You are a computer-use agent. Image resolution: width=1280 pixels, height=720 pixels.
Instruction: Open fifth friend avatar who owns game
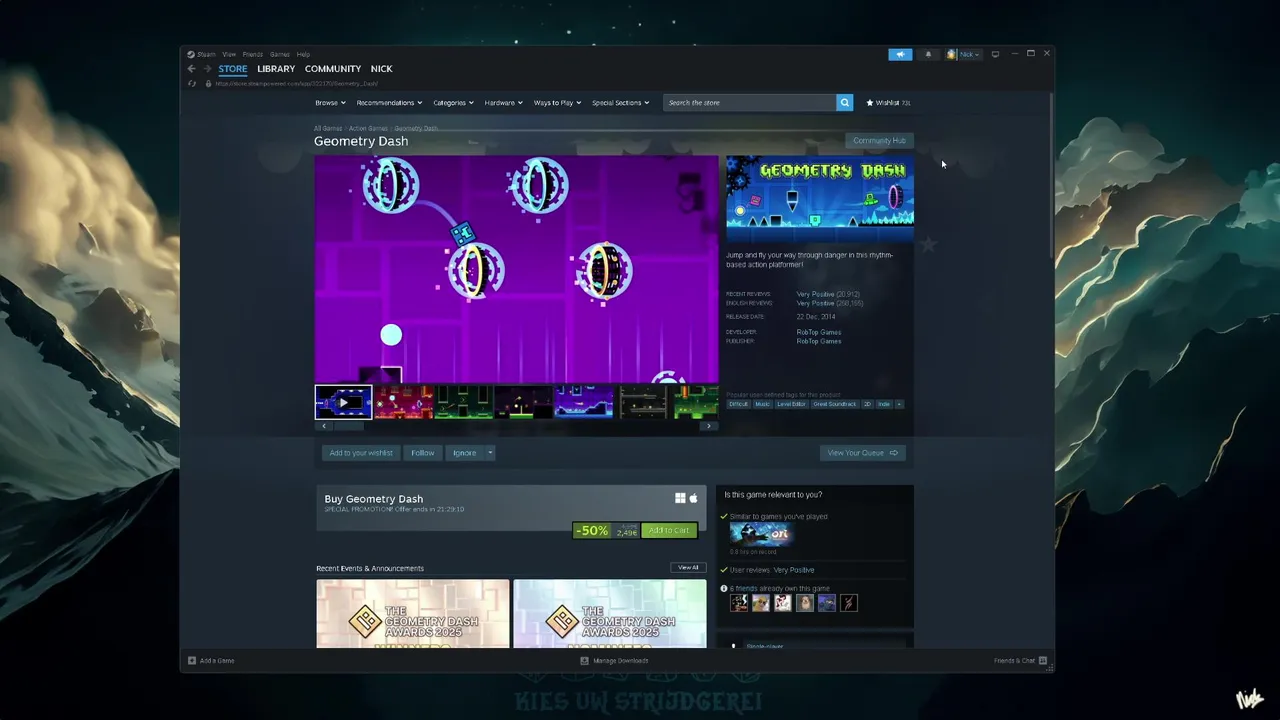827,603
